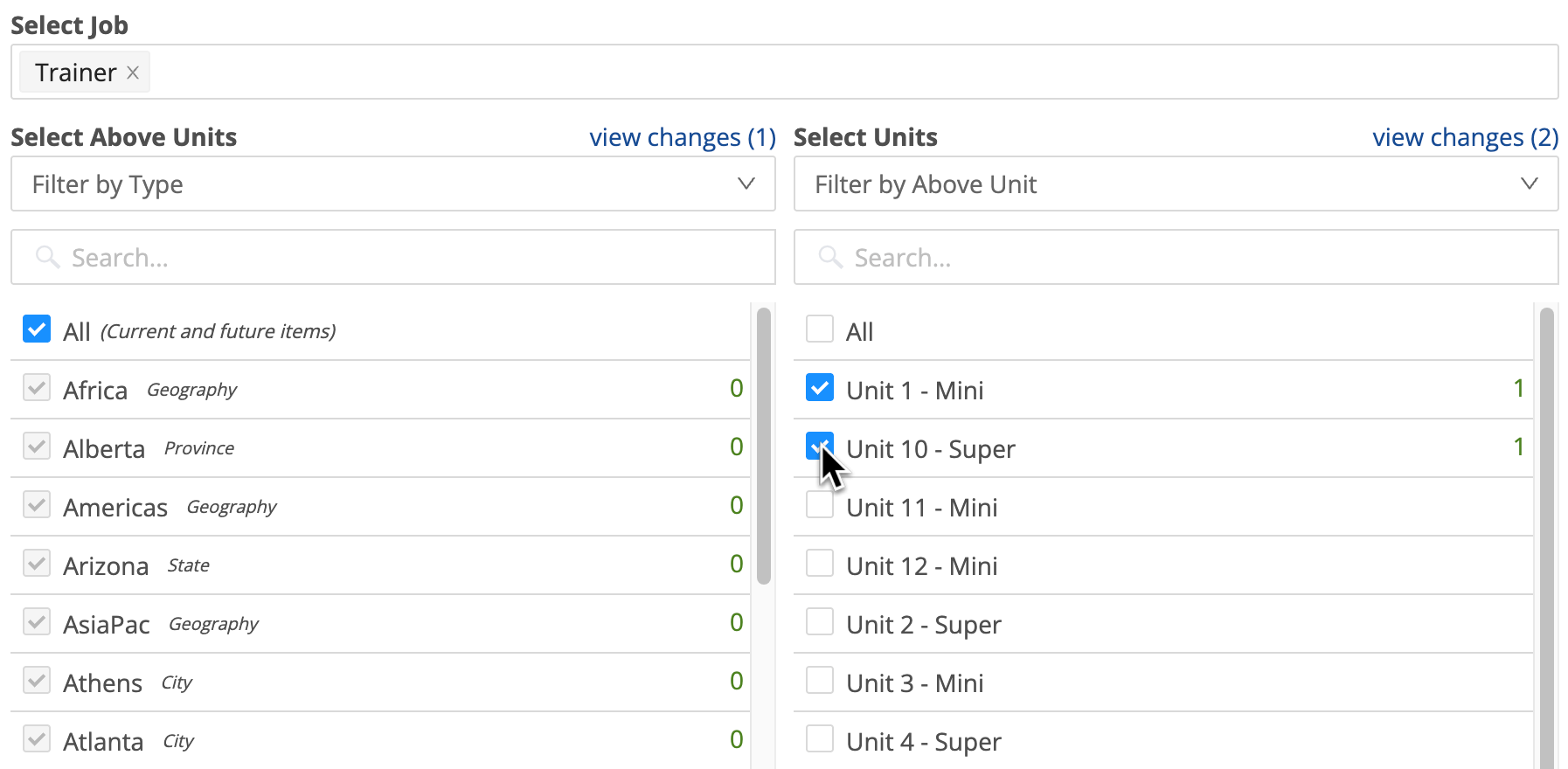
Task: Toggle the Athens City checkbox
Action: pyautogui.click(x=37, y=680)
